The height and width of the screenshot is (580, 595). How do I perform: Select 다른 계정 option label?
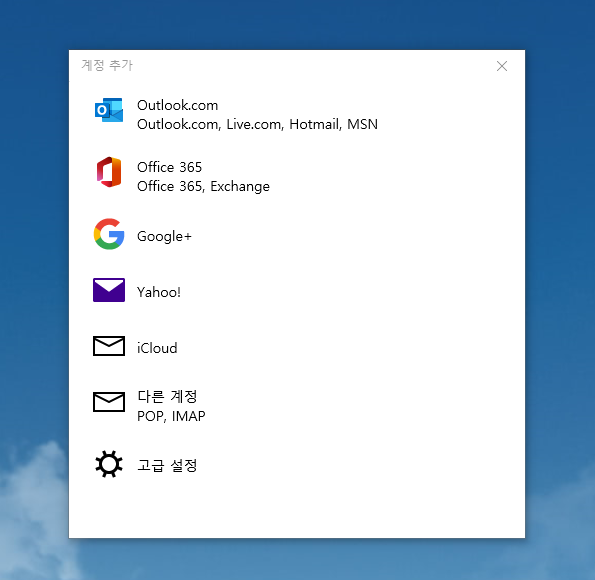pos(167,396)
